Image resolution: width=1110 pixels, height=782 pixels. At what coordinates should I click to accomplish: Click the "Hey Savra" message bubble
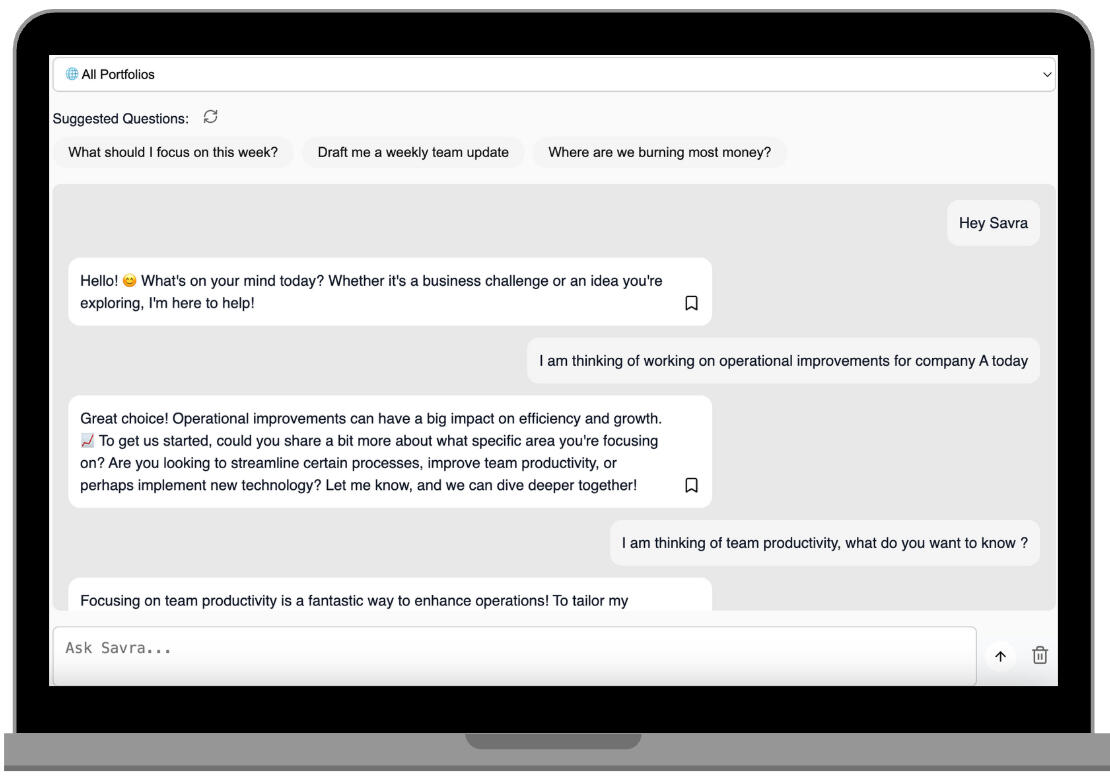pyautogui.click(x=993, y=224)
